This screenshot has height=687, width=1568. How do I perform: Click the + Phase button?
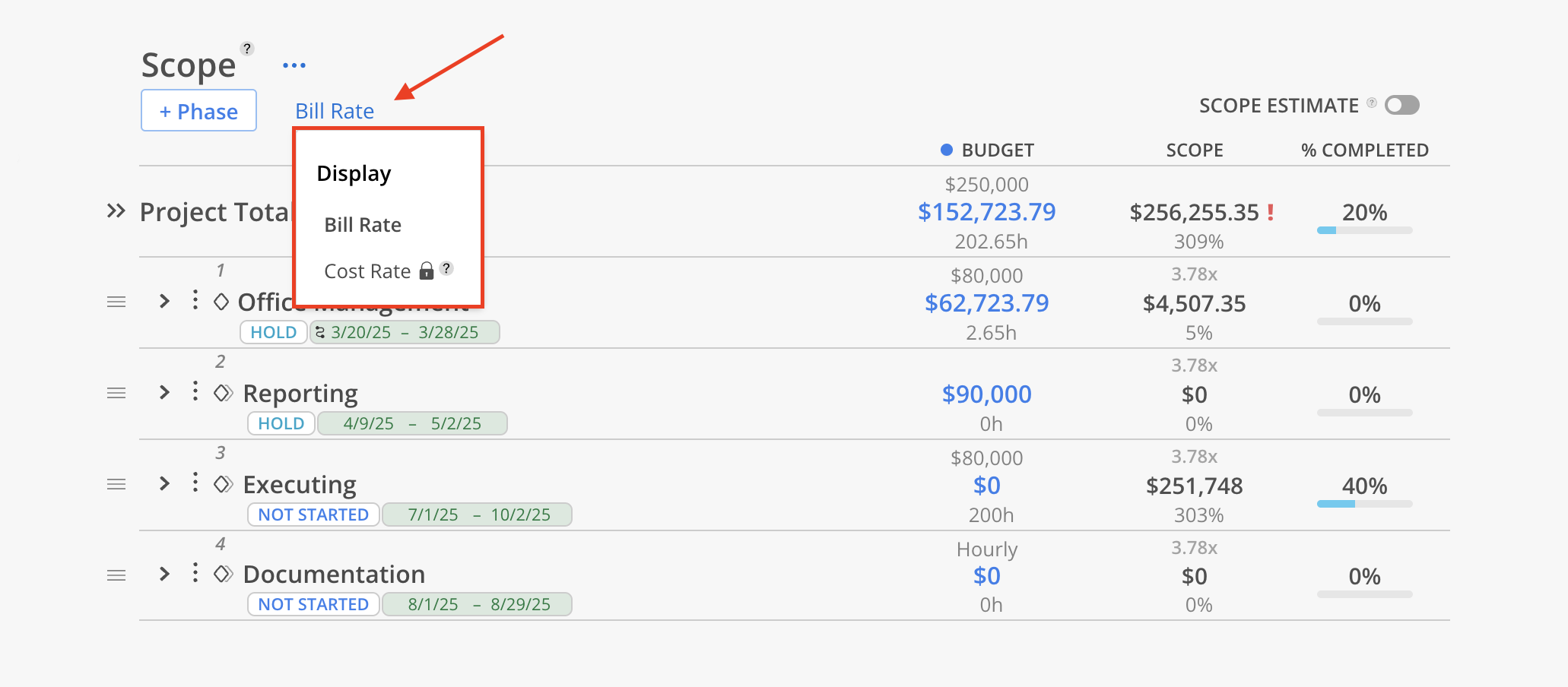198,111
